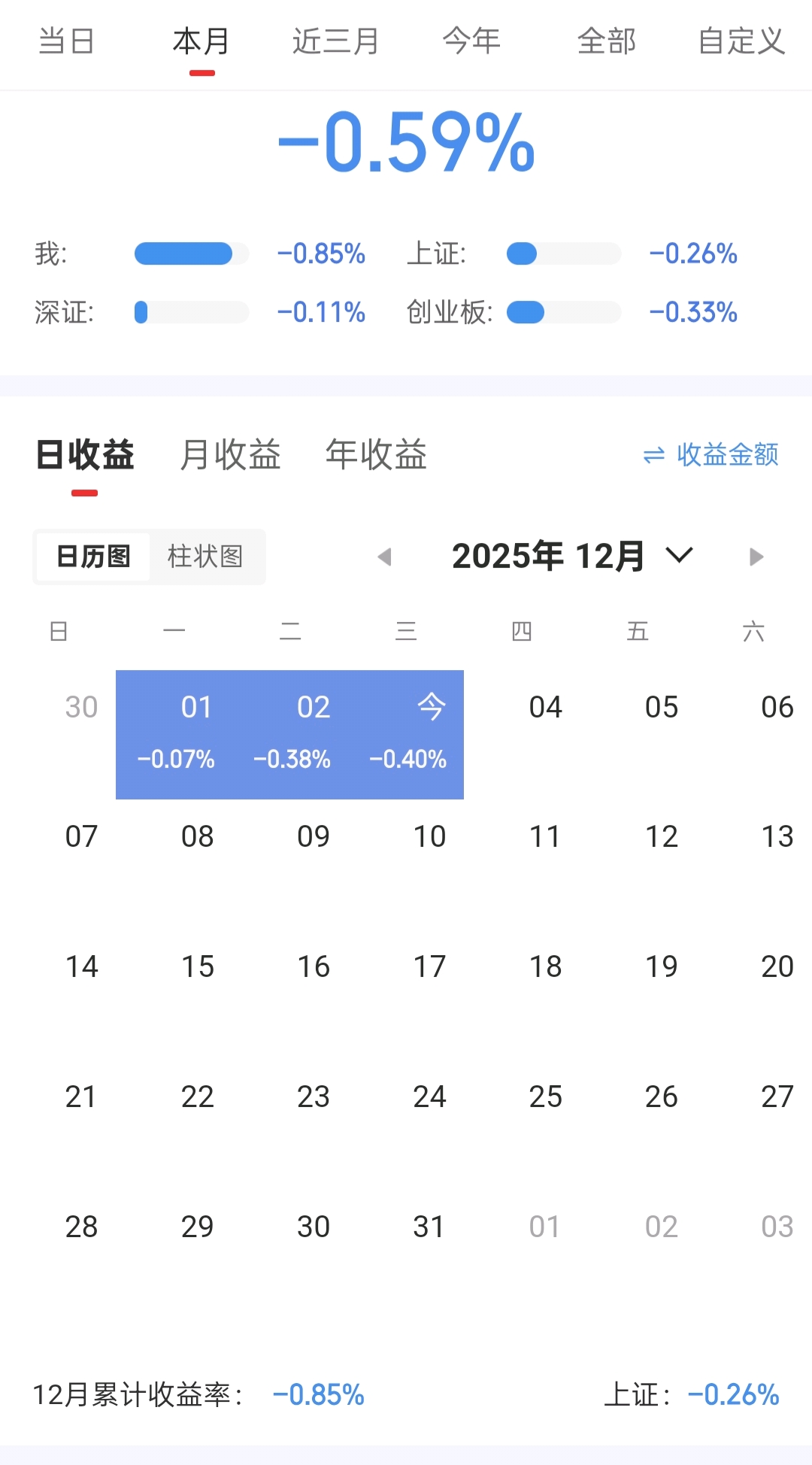Select the 全部 time range tab
Screen dimensions: 812x1465
tap(607, 41)
